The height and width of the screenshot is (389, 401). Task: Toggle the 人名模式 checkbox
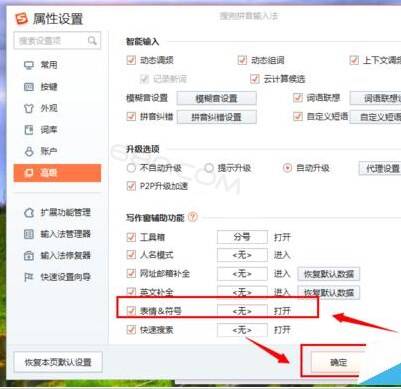[131, 255]
